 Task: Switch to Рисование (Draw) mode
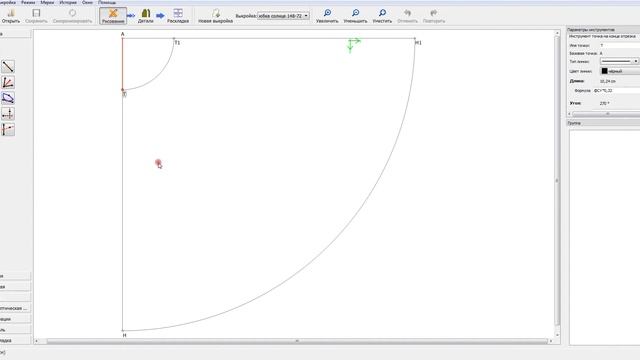113,16
